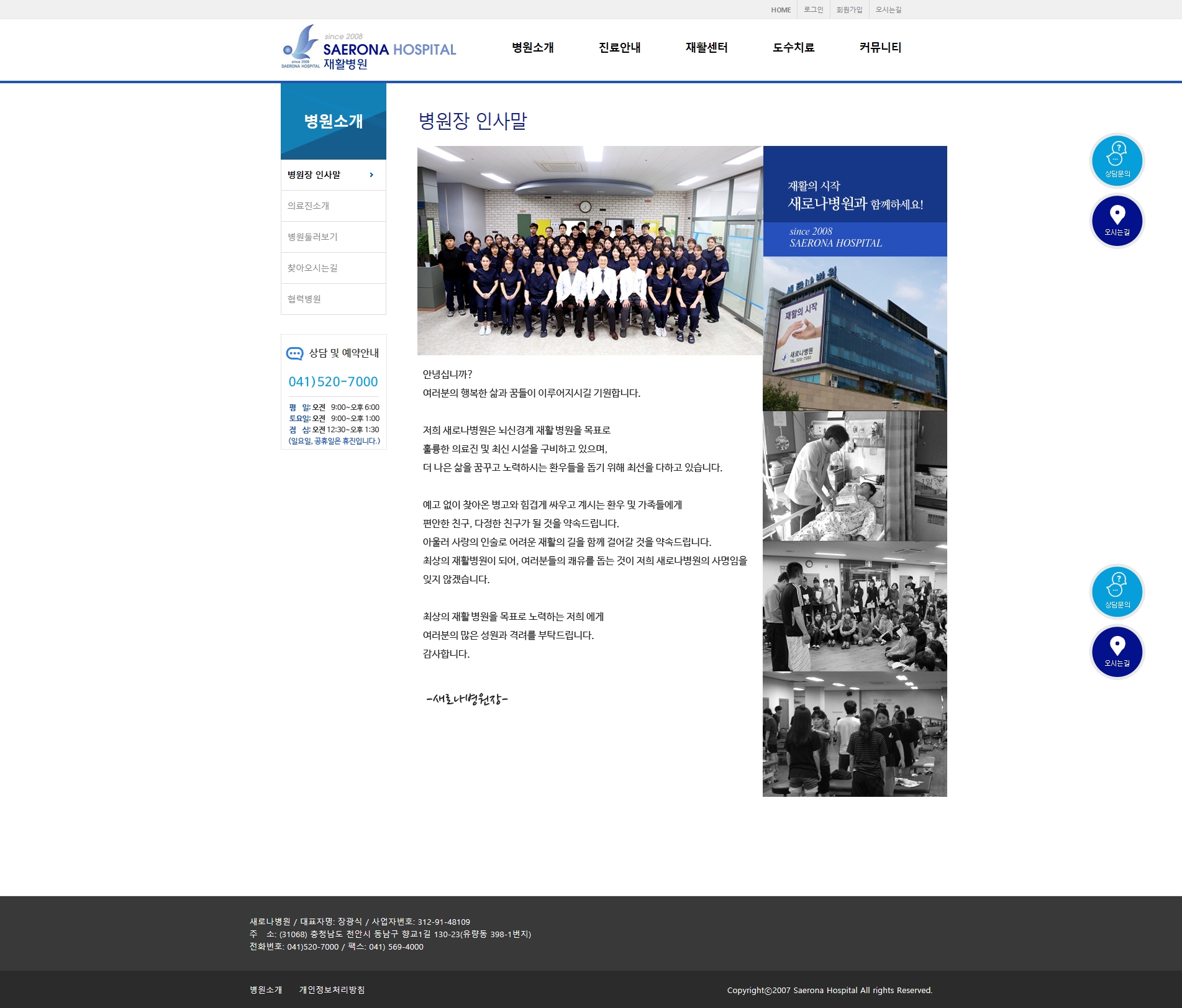
Task: Open the 진료안내 main menu
Action: [x=620, y=48]
